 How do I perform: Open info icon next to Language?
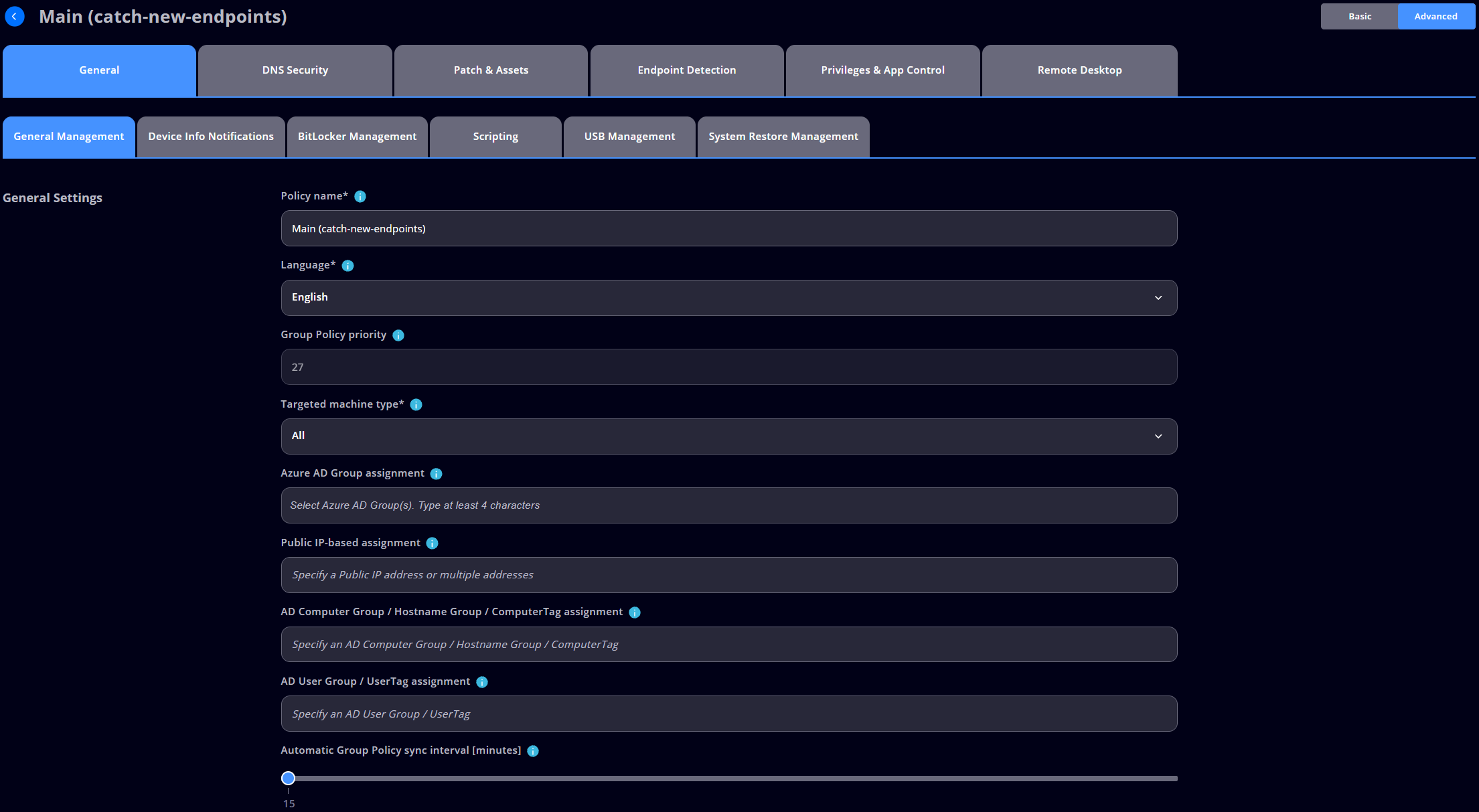click(347, 266)
